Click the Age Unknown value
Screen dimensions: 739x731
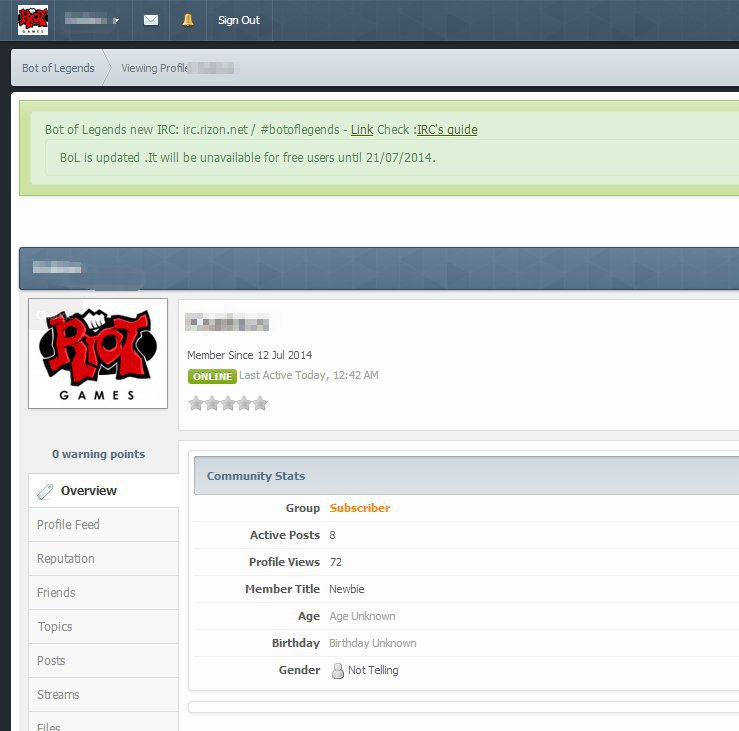click(x=362, y=616)
